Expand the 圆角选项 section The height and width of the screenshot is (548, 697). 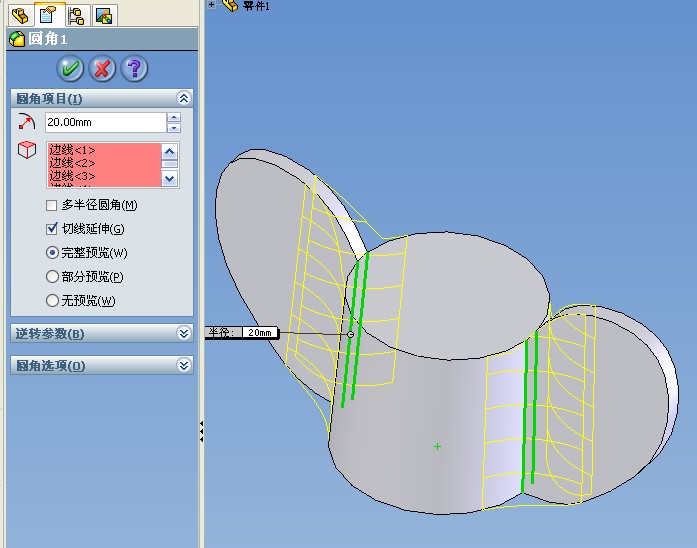tap(184, 365)
